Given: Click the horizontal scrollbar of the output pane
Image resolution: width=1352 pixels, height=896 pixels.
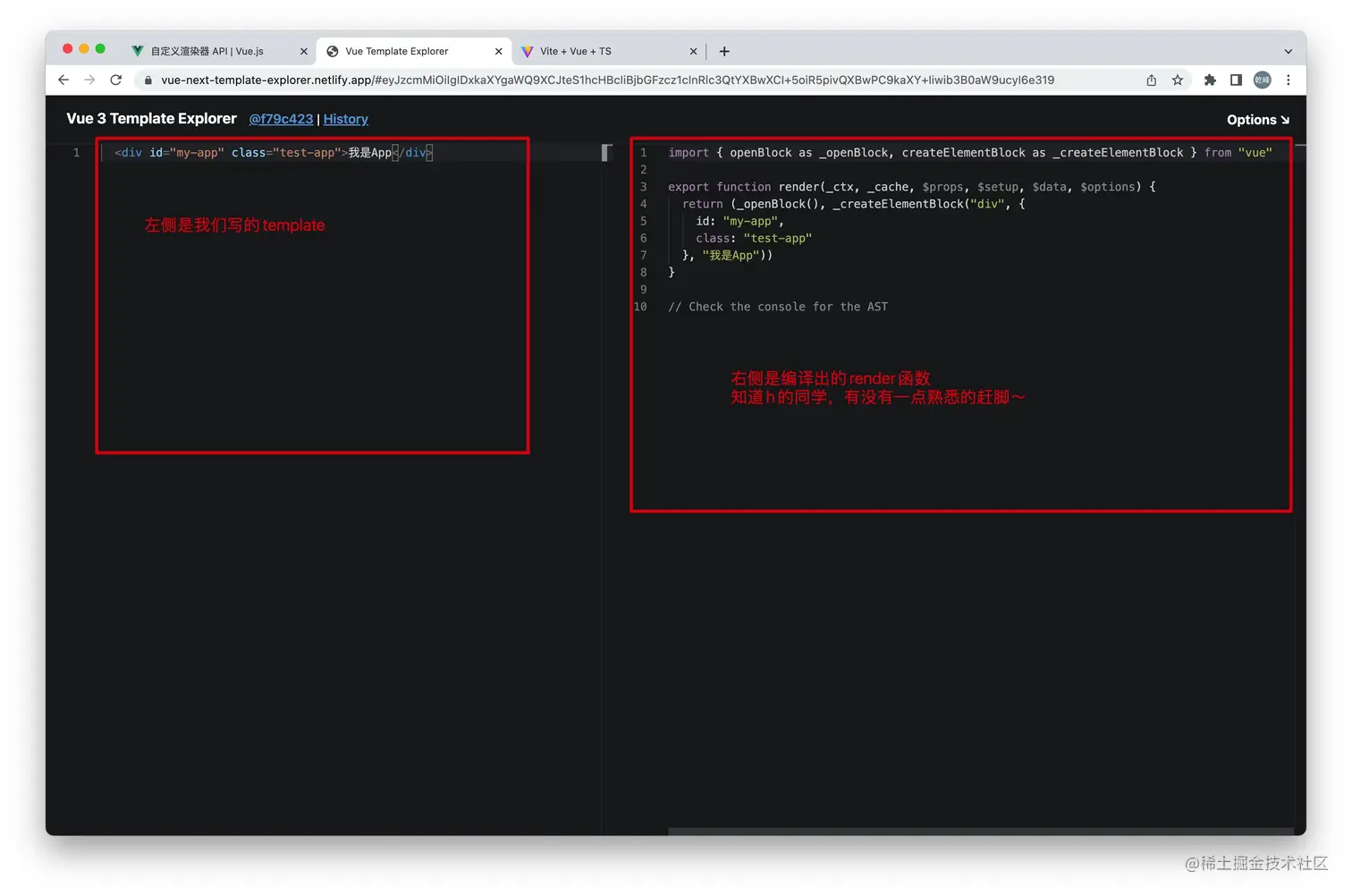Looking at the screenshot, I should (x=980, y=831).
